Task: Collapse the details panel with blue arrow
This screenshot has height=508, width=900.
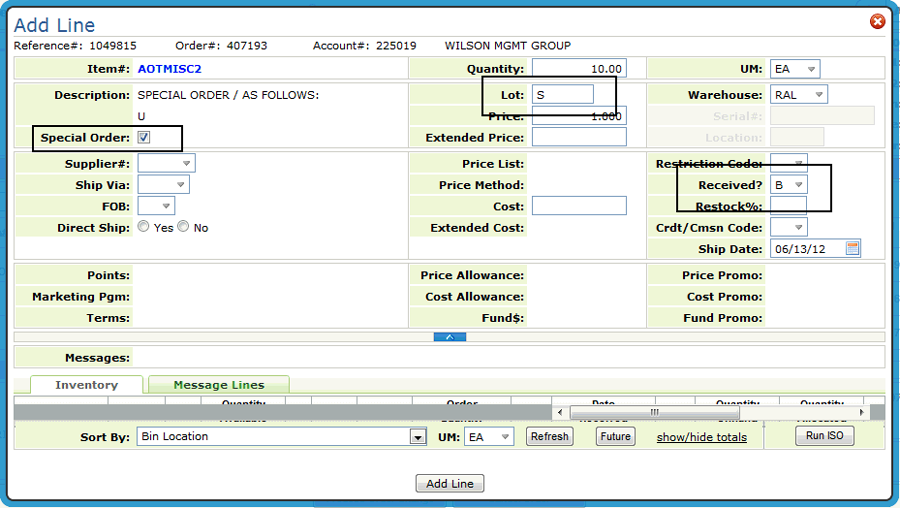Action: 449,337
